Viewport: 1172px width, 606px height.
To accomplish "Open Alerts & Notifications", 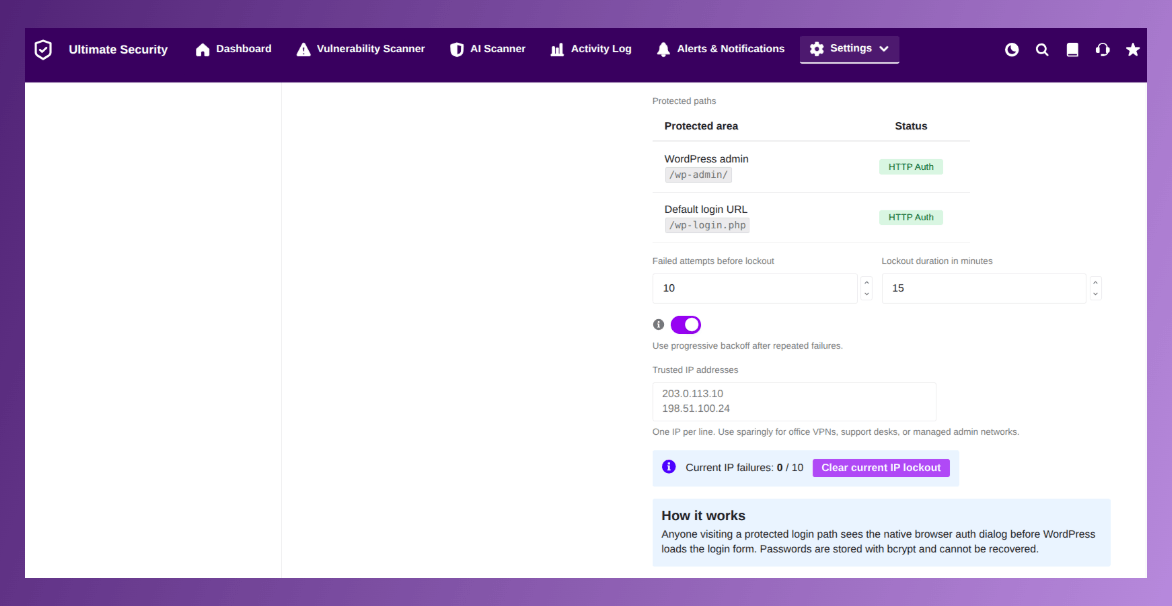I will (721, 49).
